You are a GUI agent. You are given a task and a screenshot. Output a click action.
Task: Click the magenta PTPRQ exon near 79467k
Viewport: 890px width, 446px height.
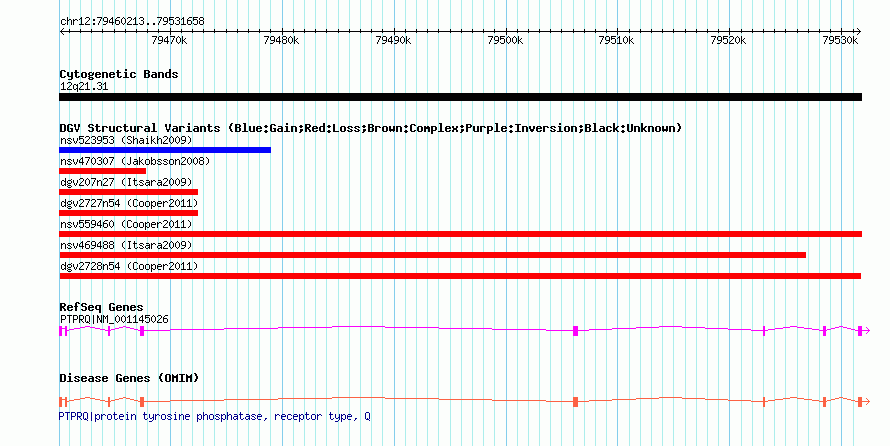pyautogui.click(x=142, y=331)
